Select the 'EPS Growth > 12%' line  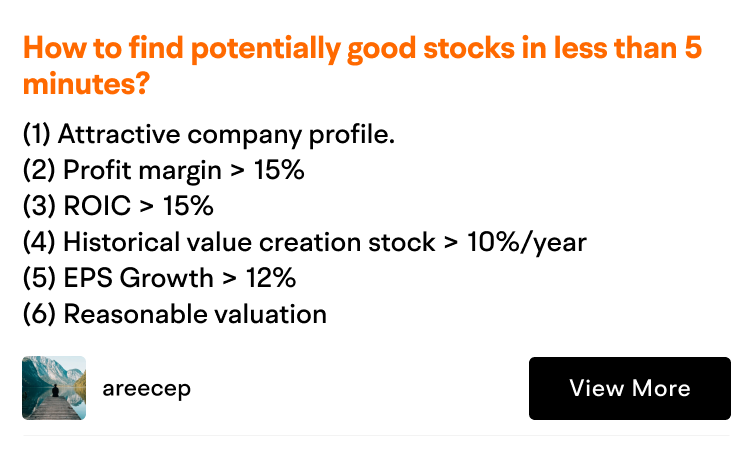tap(159, 278)
